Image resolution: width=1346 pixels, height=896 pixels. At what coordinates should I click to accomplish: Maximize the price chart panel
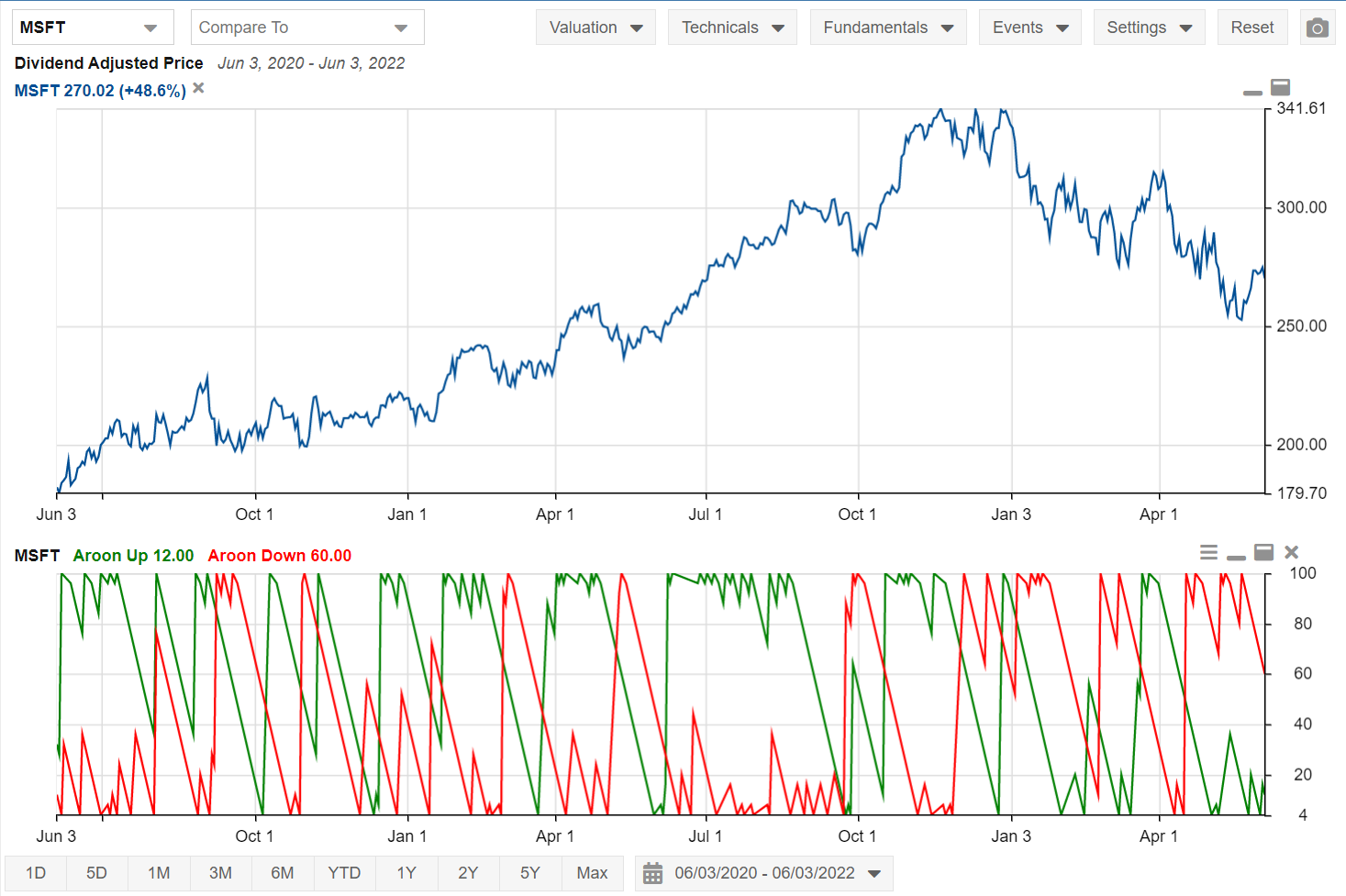(1280, 87)
